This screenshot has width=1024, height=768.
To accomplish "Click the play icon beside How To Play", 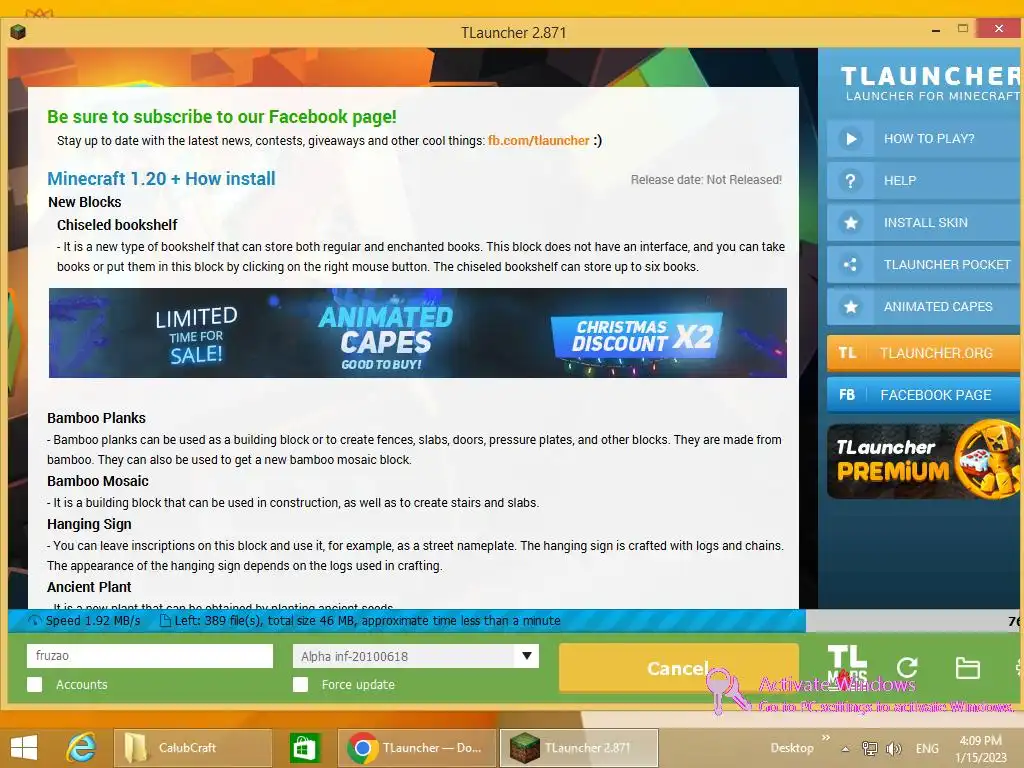I will tap(850, 138).
